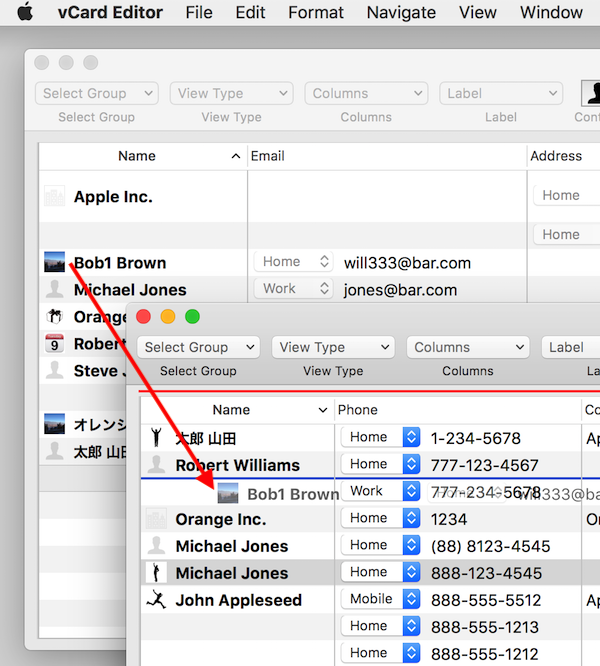Open the View menu
Viewport: 600px width, 666px height.
pyautogui.click(x=478, y=12)
